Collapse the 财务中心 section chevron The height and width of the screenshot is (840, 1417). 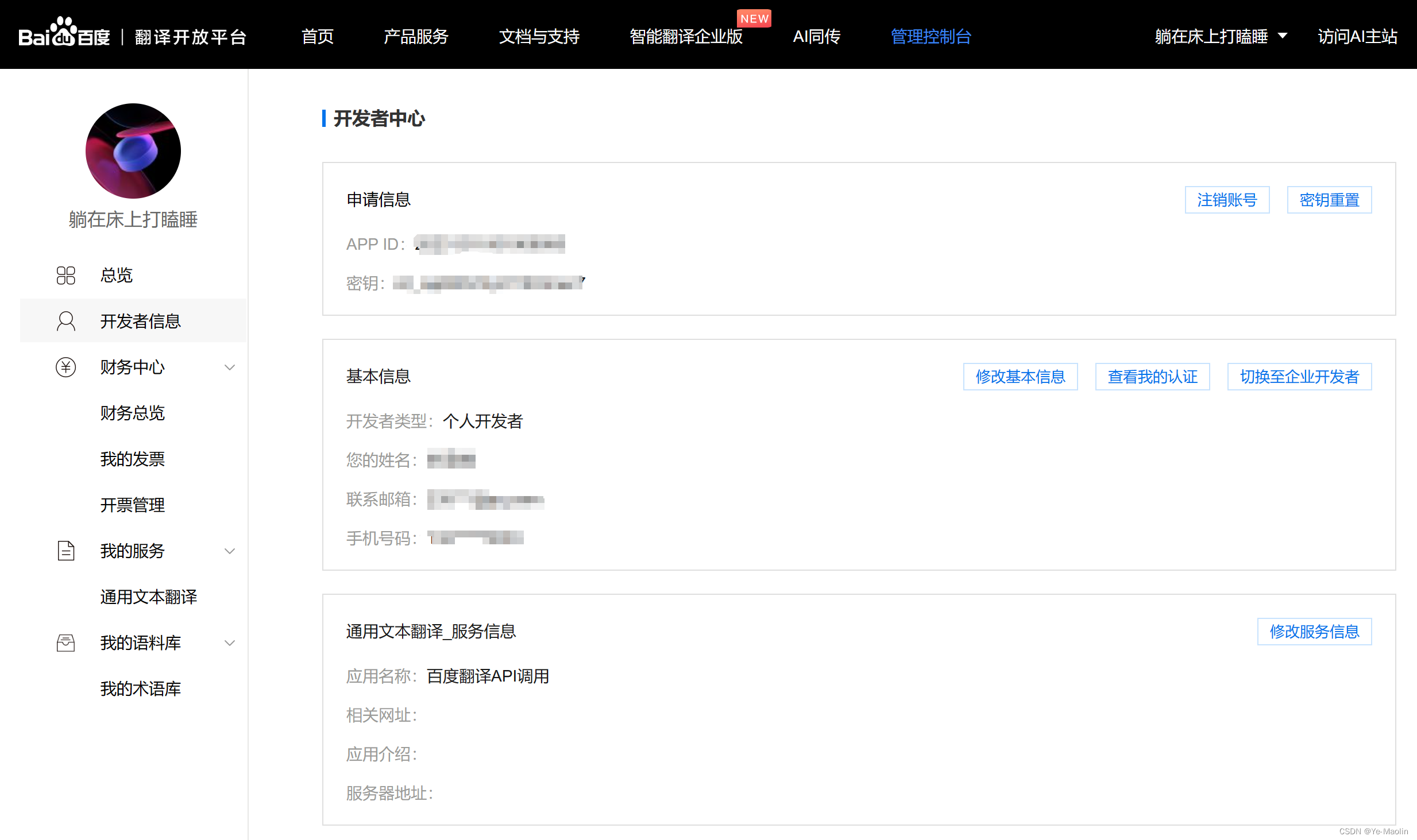tap(230, 367)
